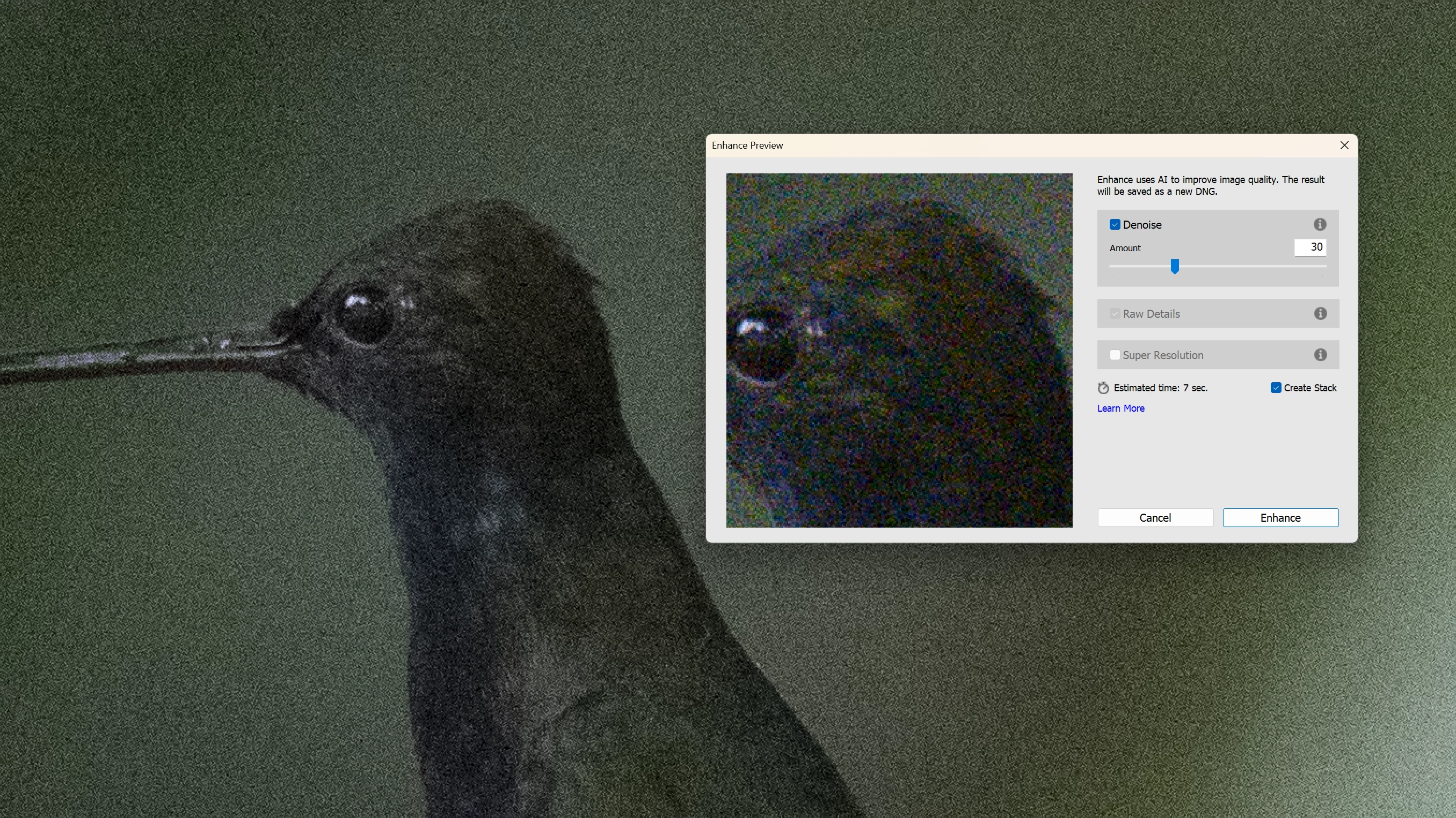Click the Amount value field showing 30
The height and width of the screenshot is (818, 1456).
[x=1309, y=247]
